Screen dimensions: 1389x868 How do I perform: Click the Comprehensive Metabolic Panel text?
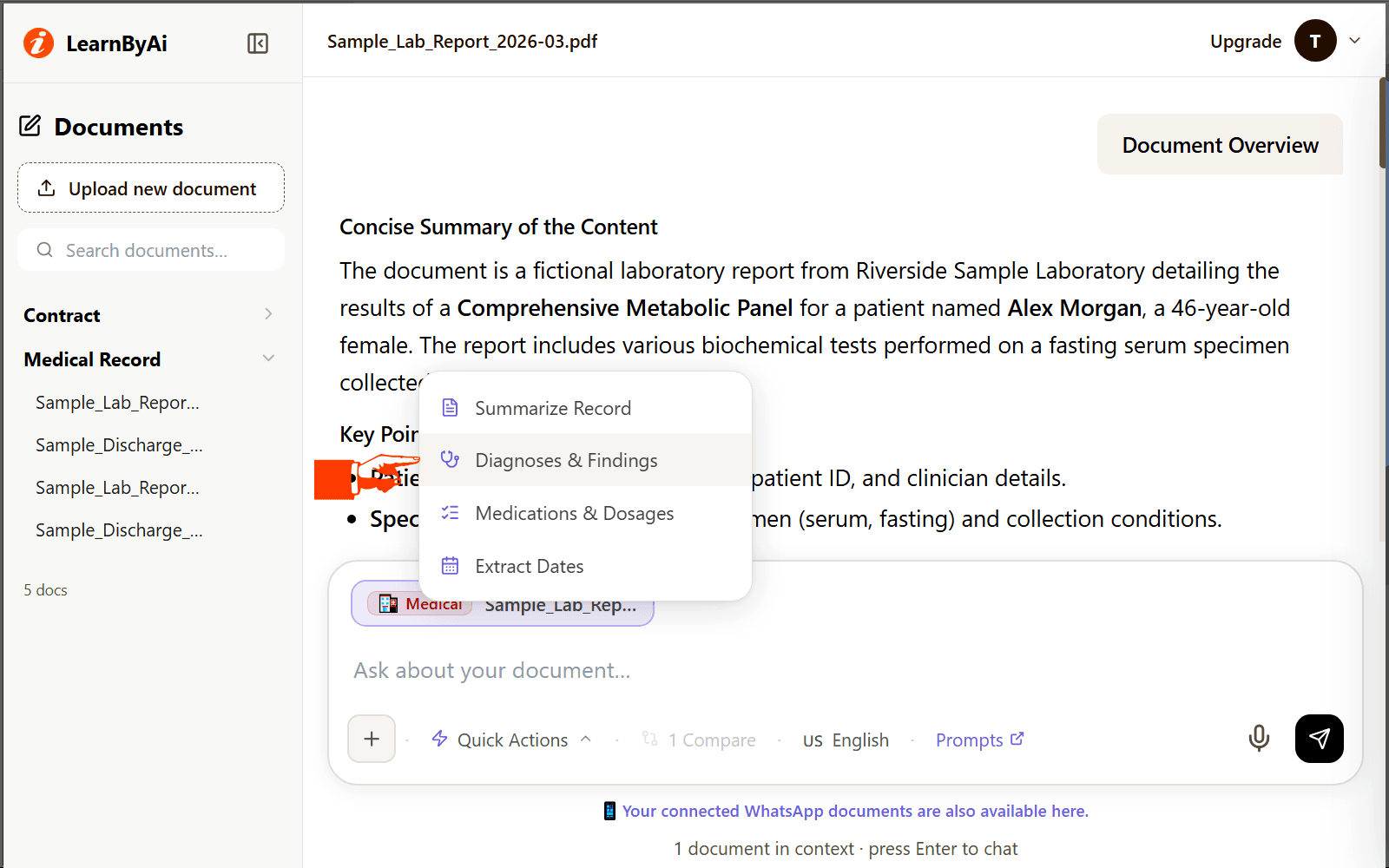click(625, 308)
